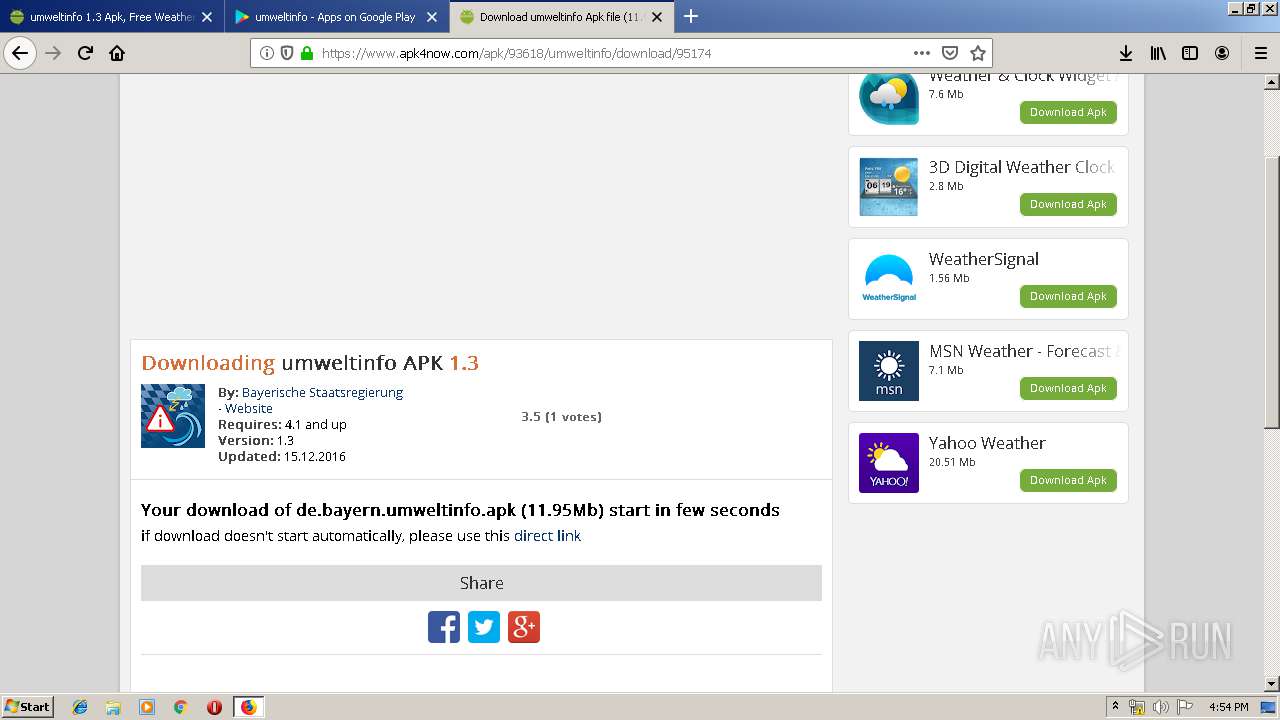Show hidden system tray icons
1280x720 pixels.
1115,707
